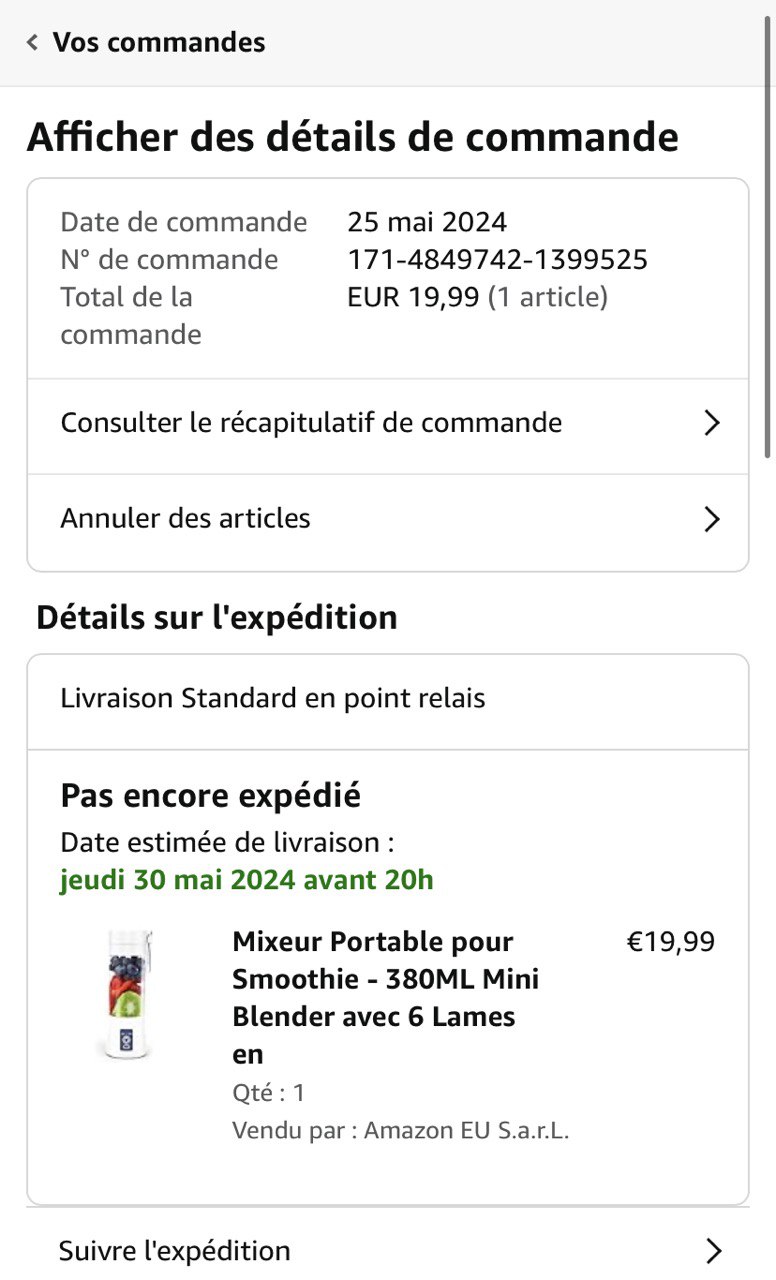Go back via "Vos commandes" label
The height and width of the screenshot is (1280, 776).
pyautogui.click(x=159, y=43)
